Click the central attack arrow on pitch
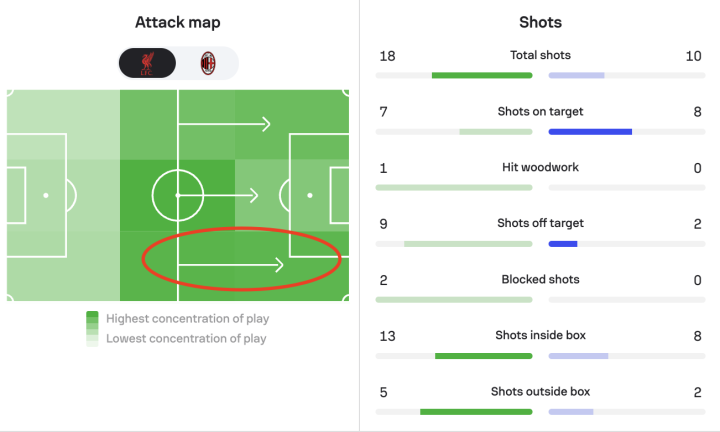The image size is (720, 432). [218, 196]
